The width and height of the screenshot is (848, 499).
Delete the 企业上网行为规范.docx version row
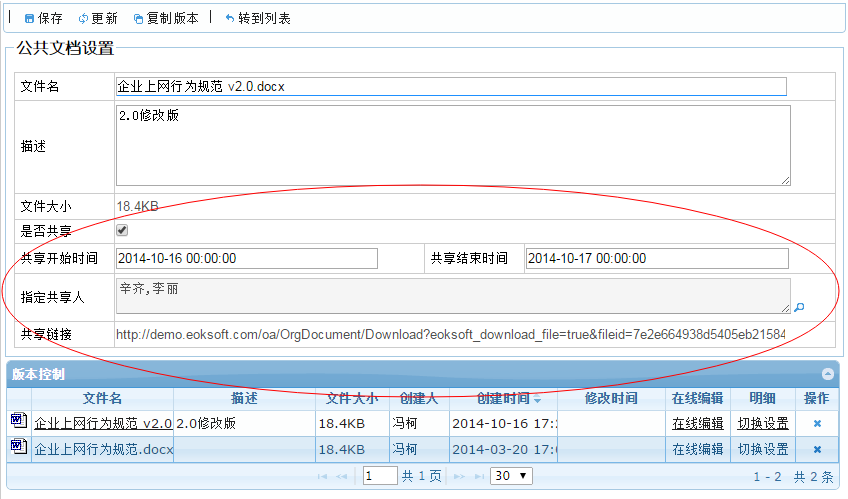817,450
